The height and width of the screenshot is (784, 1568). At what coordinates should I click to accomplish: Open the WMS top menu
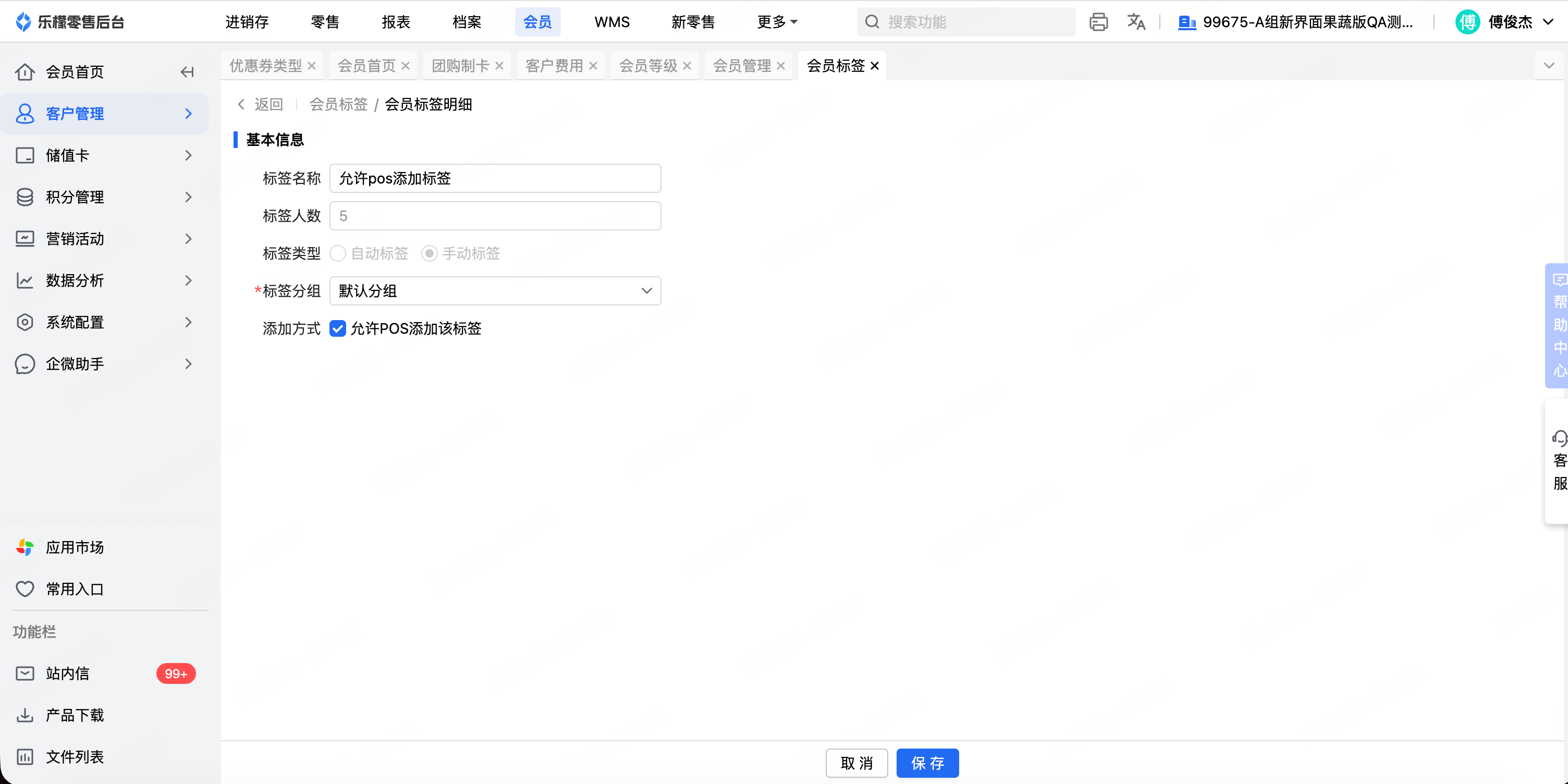pyautogui.click(x=612, y=22)
